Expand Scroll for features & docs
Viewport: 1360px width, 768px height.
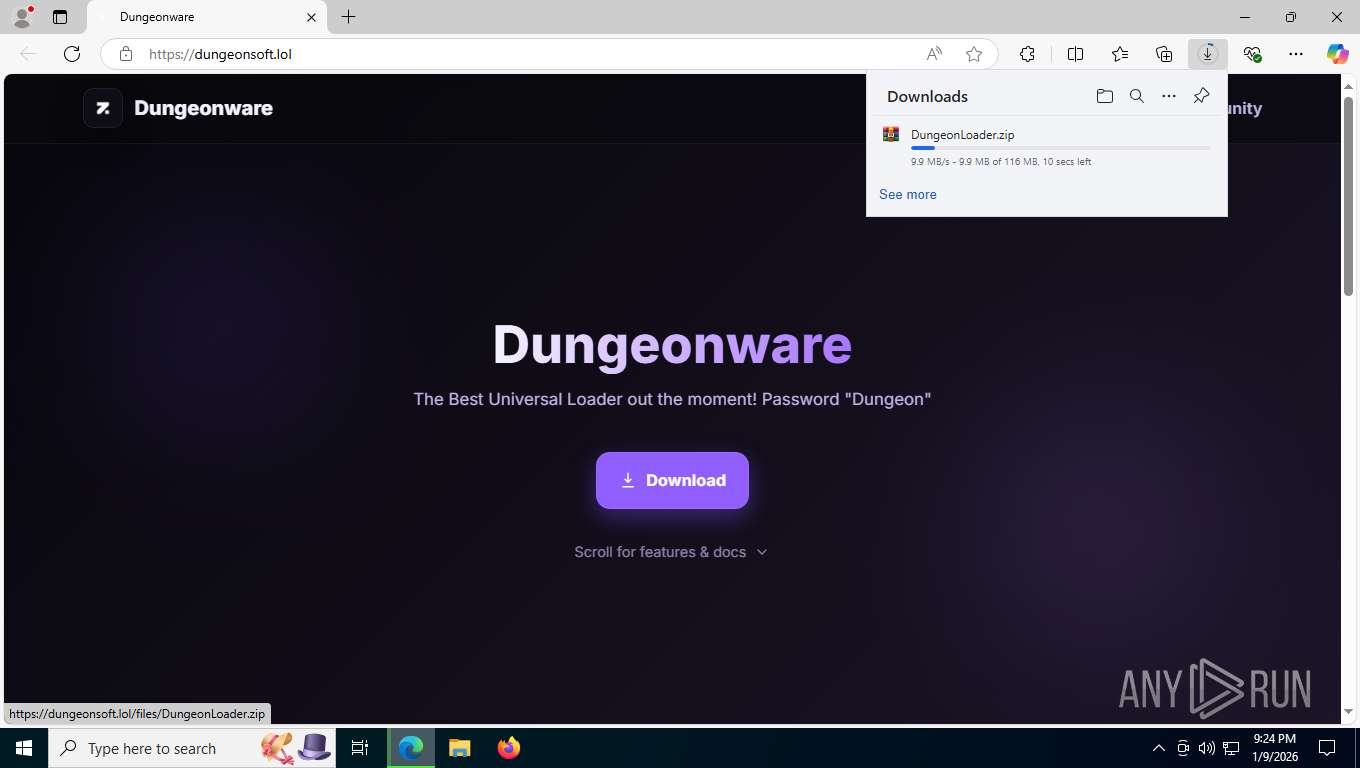click(x=671, y=552)
